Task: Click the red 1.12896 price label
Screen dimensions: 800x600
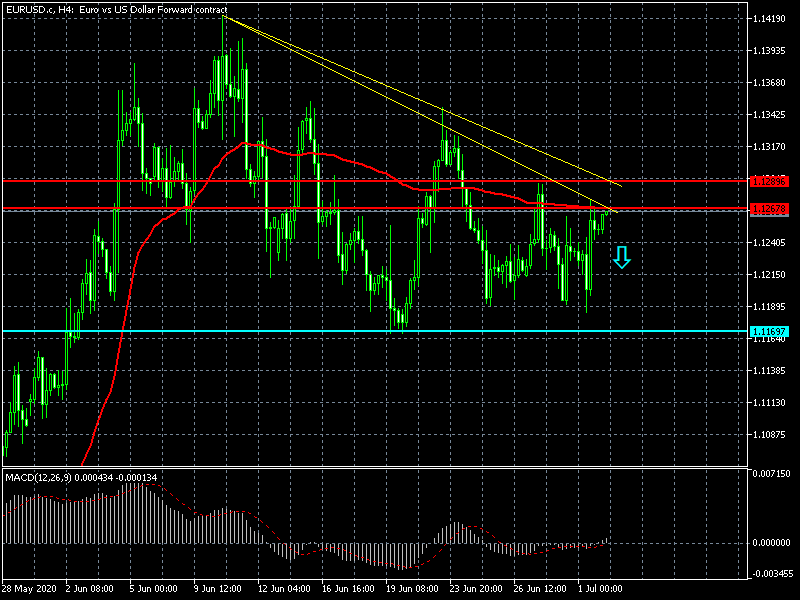Action: (x=770, y=181)
